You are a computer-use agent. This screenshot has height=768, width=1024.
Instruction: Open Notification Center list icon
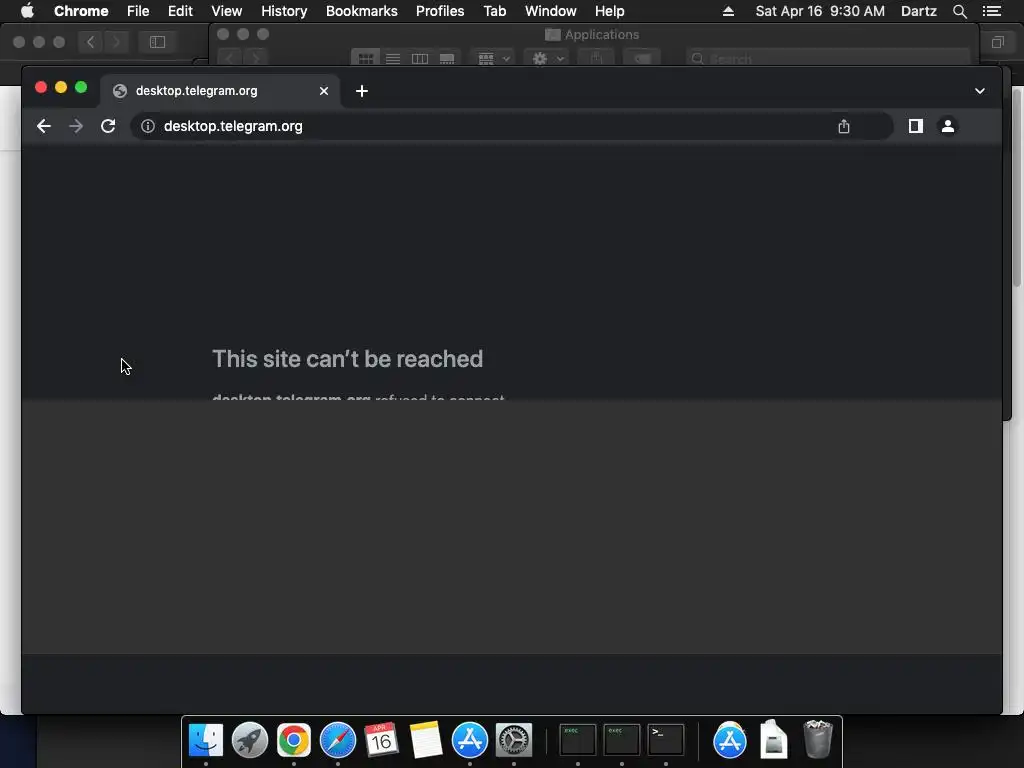click(x=992, y=11)
